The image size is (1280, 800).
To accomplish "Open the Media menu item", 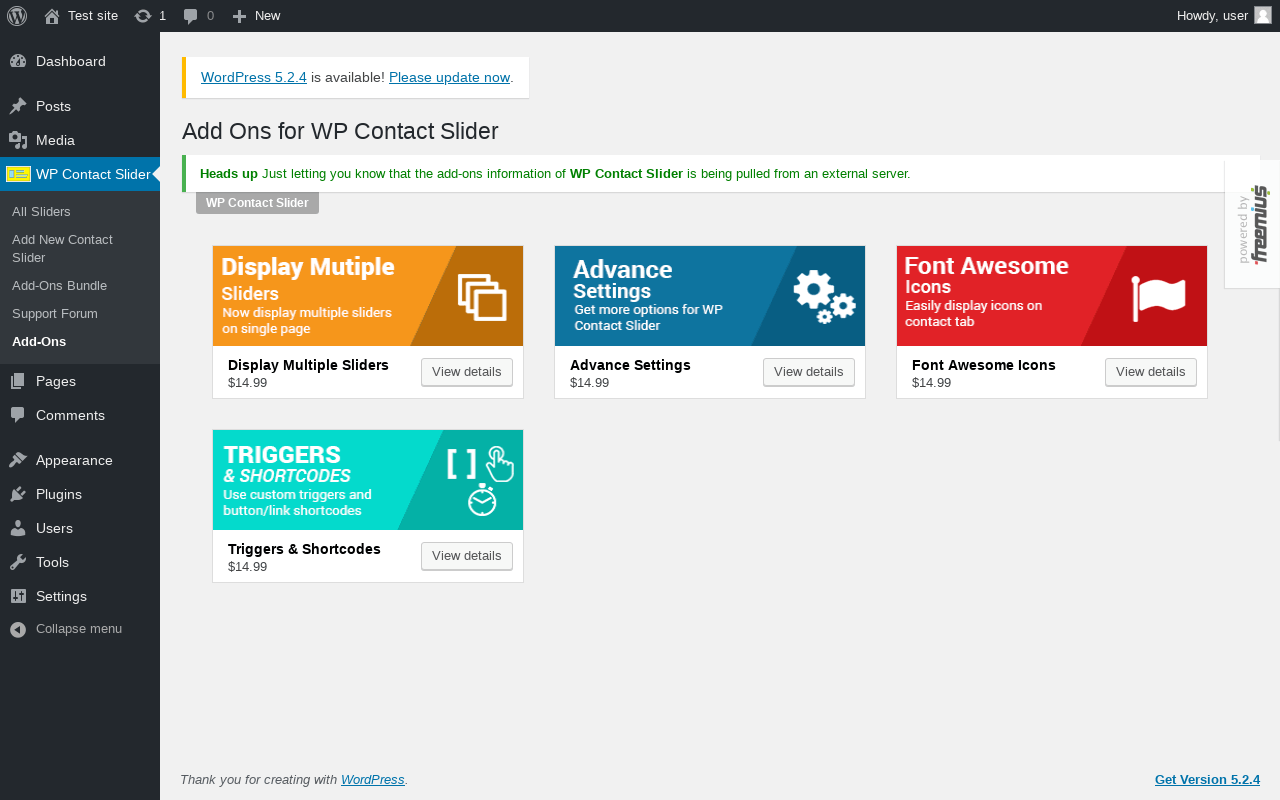I will 80,140.
